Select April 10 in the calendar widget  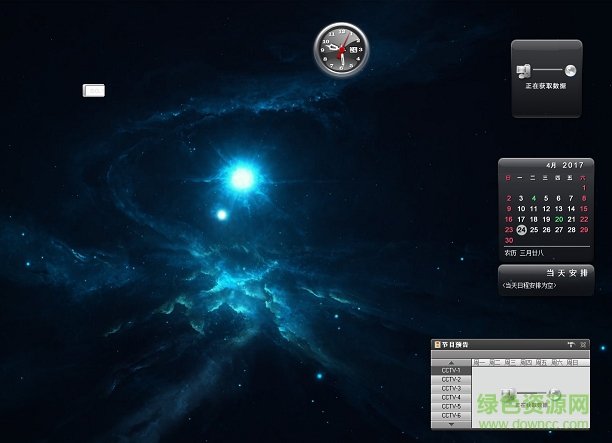(521, 209)
